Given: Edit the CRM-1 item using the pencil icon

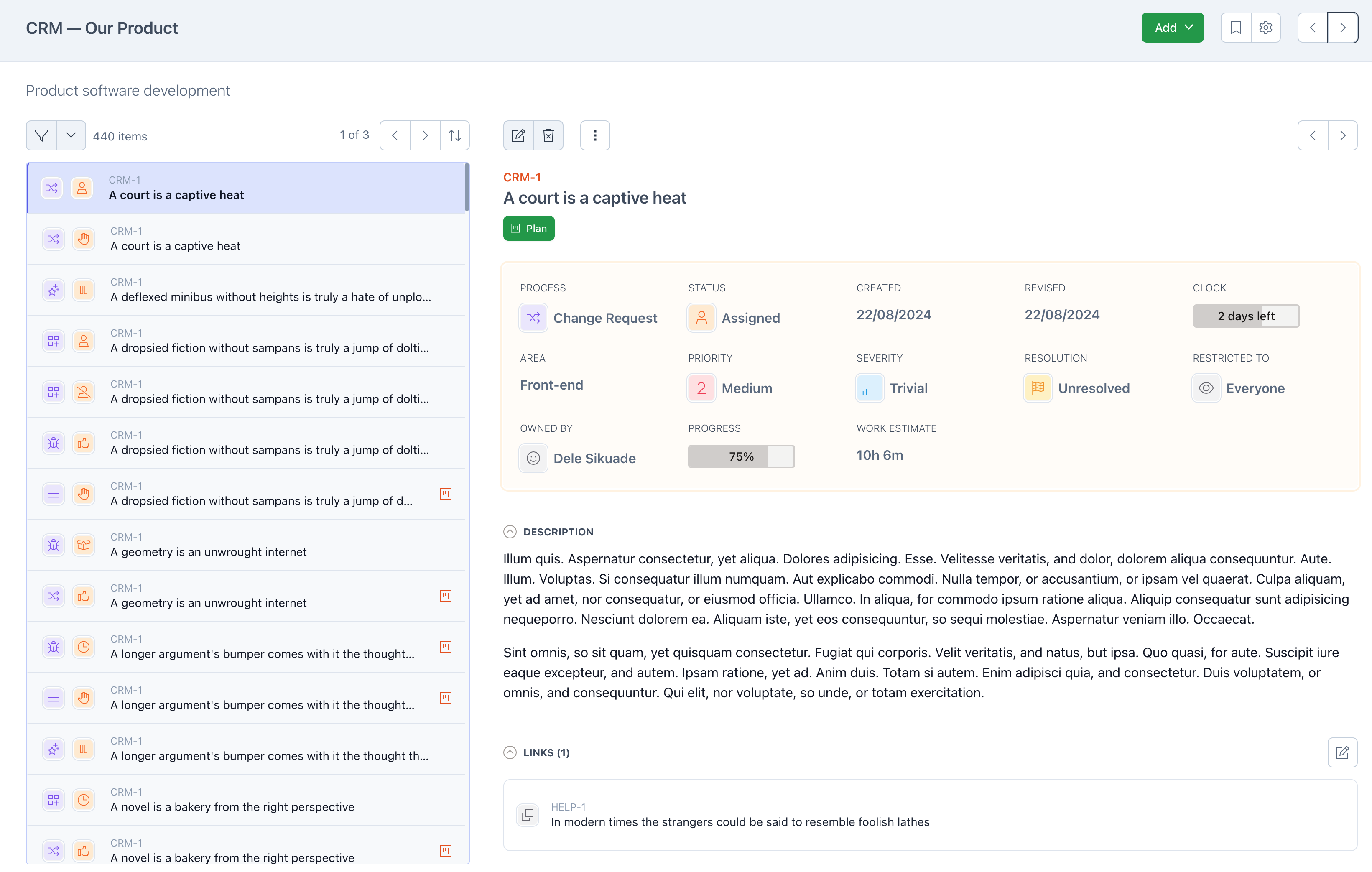Looking at the screenshot, I should coord(518,135).
